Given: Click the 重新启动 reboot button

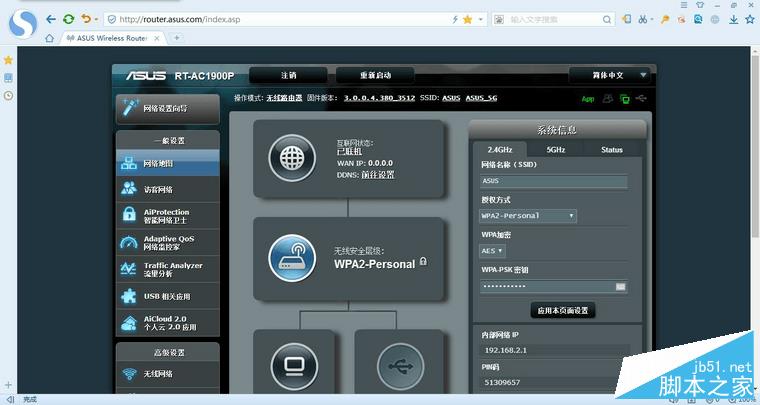Looking at the screenshot, I should tap(375, 75).
